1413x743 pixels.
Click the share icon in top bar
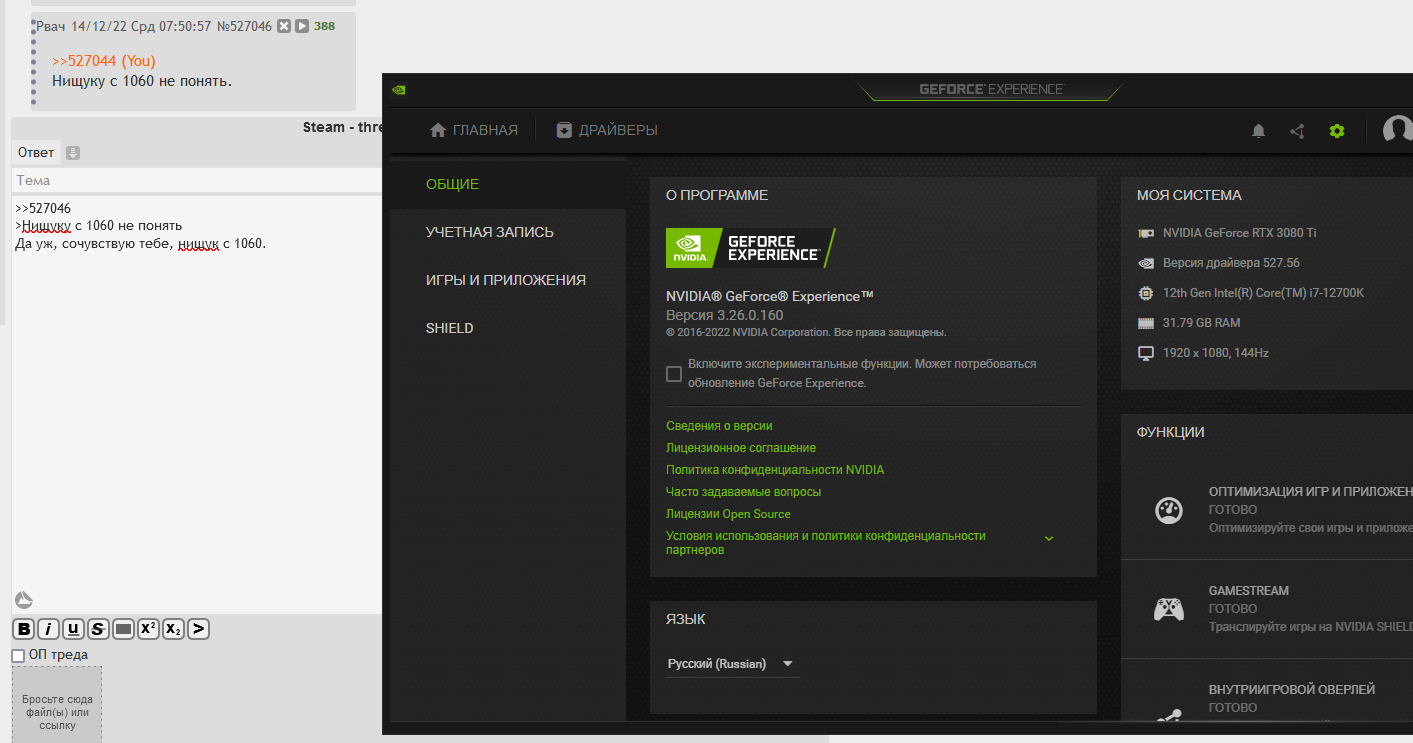point(1297,131)
